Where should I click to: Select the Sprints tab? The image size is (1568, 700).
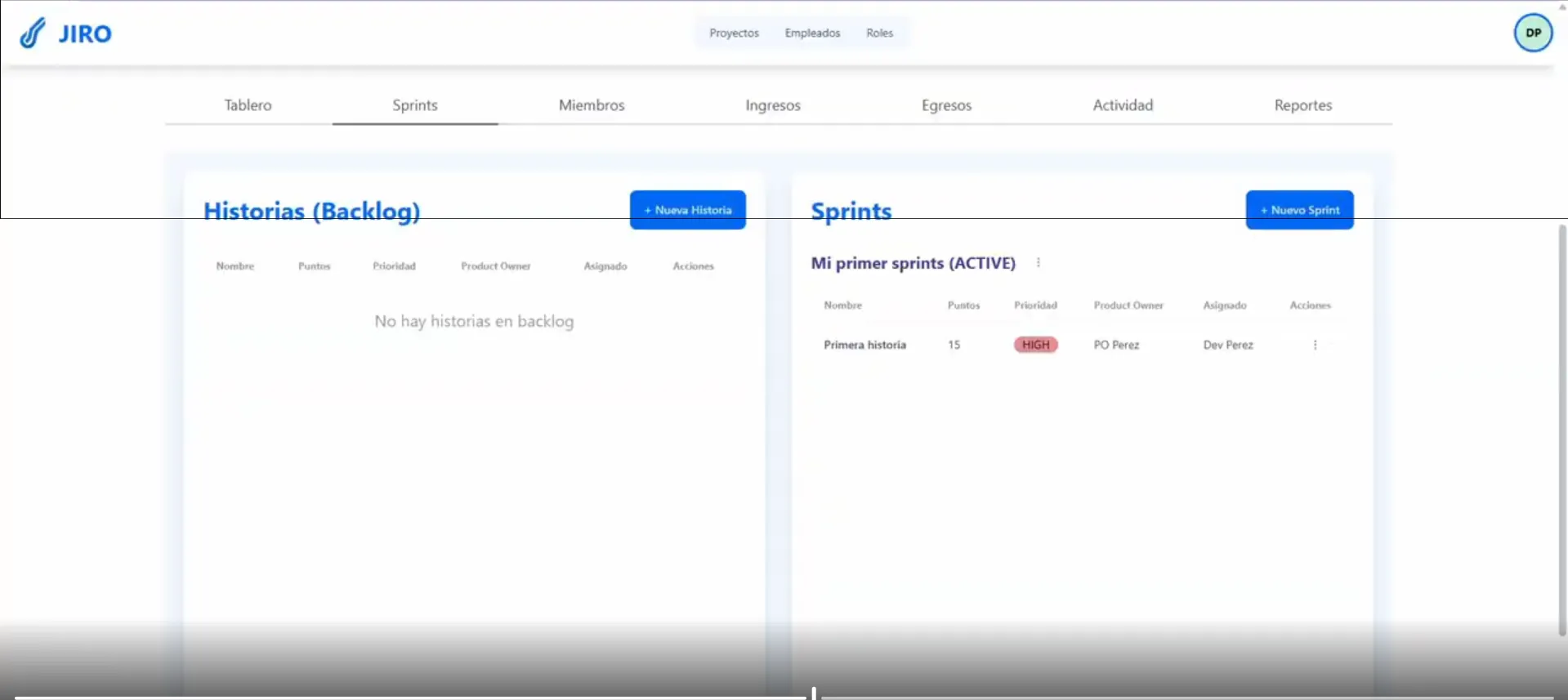[x=415, y=105]
